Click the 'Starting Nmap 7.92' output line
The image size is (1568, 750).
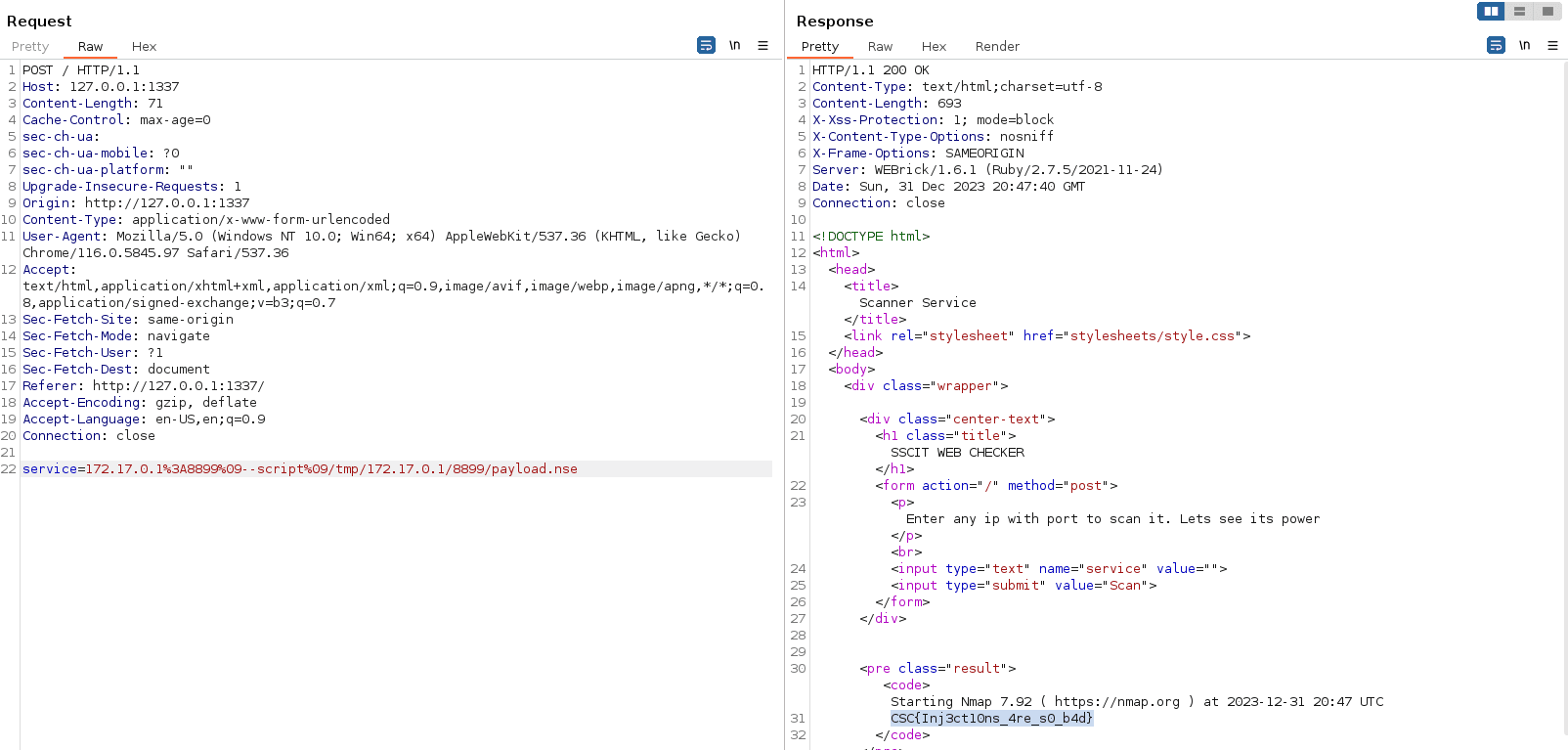click(1137, 702)
